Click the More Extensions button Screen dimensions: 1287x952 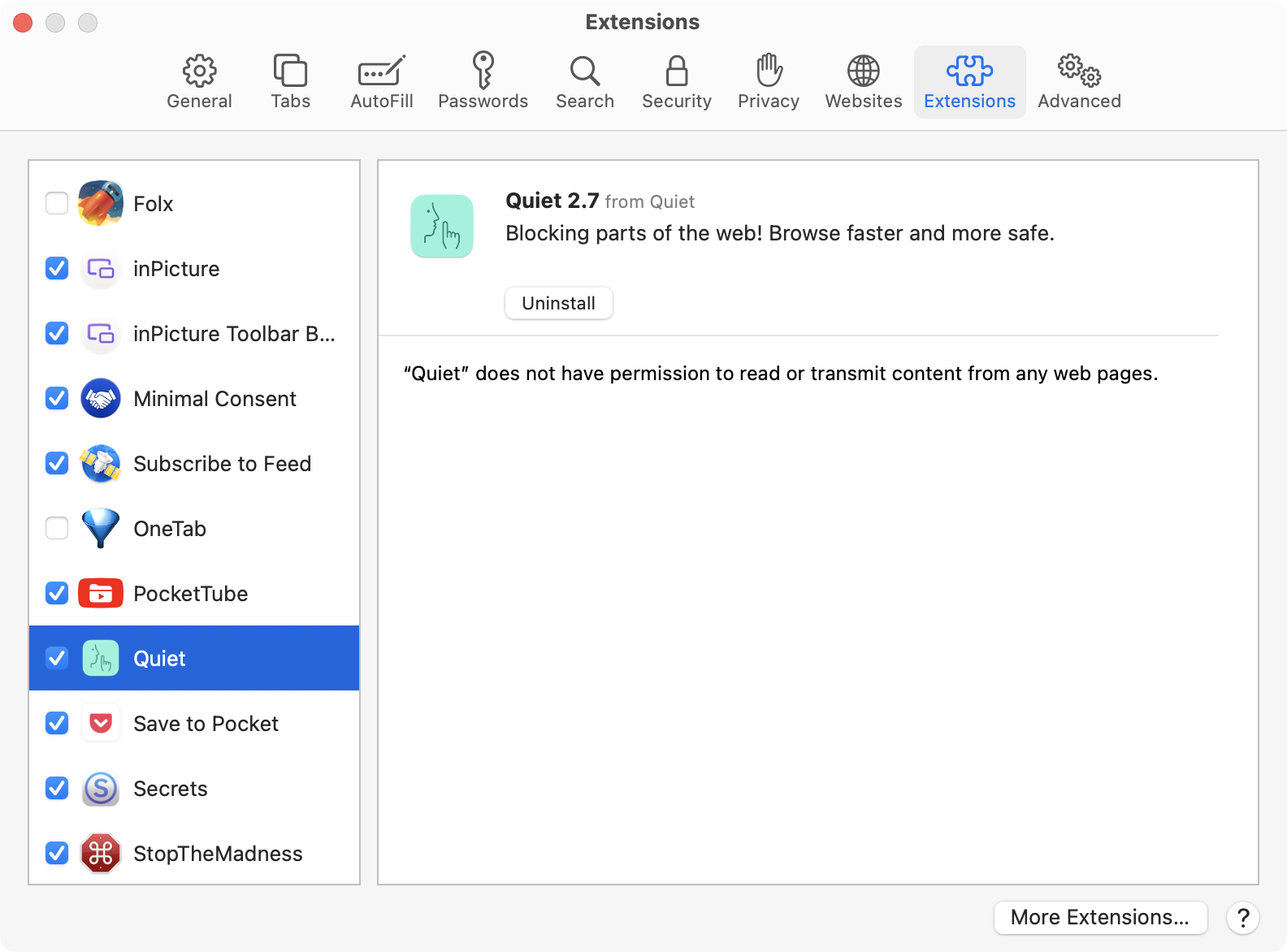pyautogui.click(x=1099, y=918)
